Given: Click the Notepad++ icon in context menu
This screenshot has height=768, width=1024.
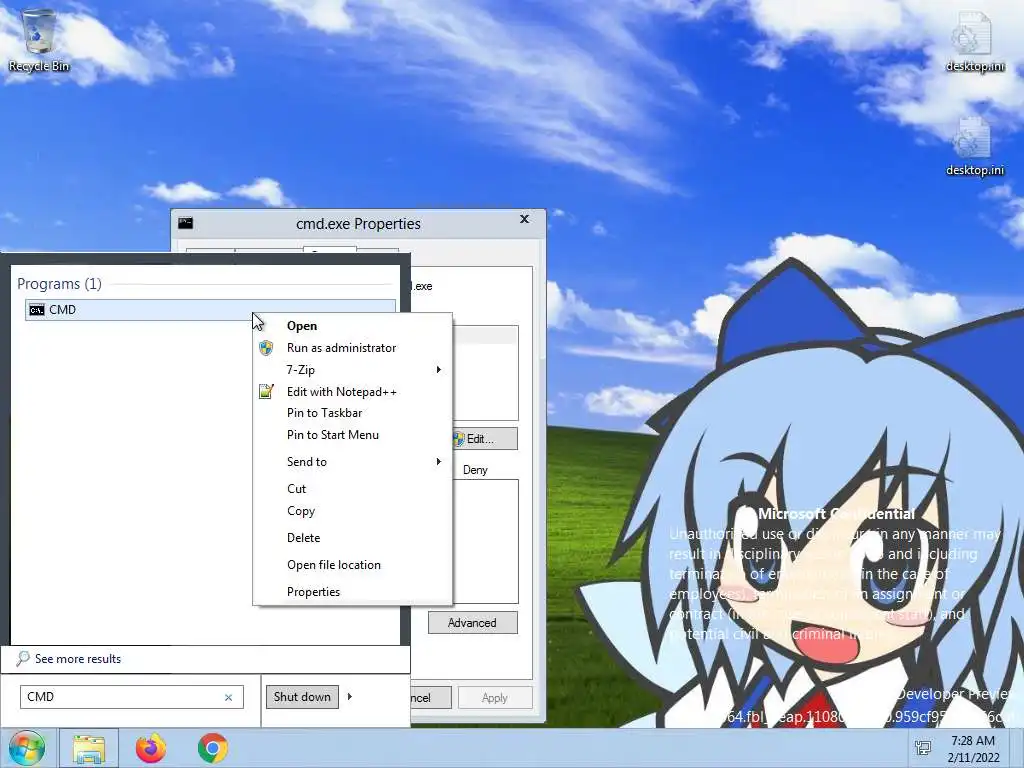Looking at the screenshot, I should click(266, 392).
